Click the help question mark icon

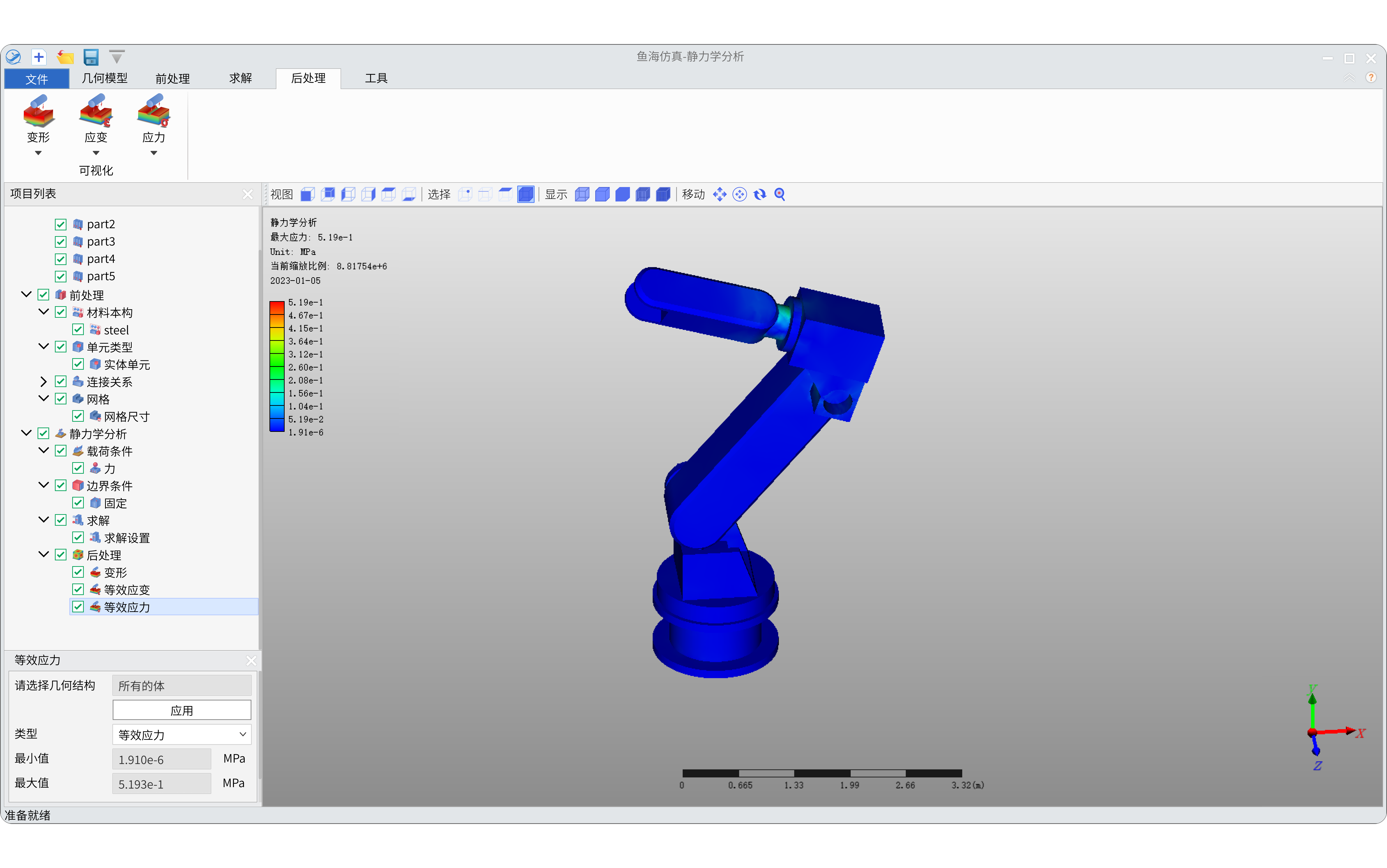[x=1371, y=77]
